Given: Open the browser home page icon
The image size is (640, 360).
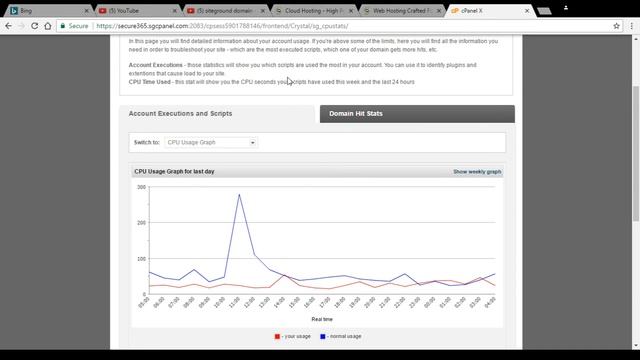Looking at the screenshot, I should coord(48,26).
